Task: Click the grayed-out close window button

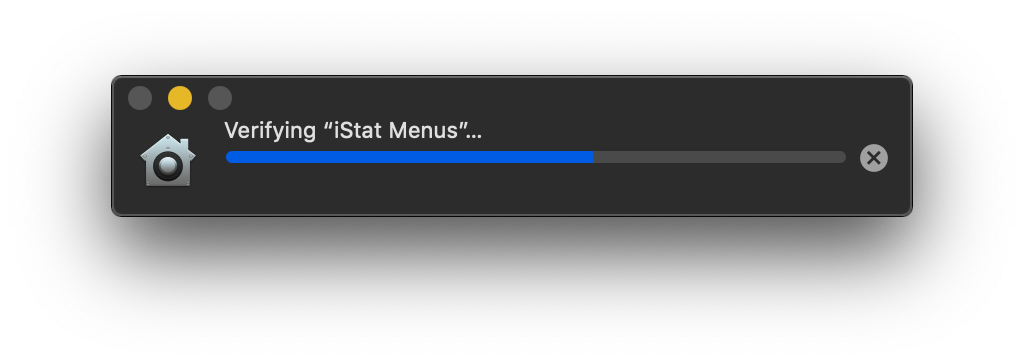Action: point(140,98)
